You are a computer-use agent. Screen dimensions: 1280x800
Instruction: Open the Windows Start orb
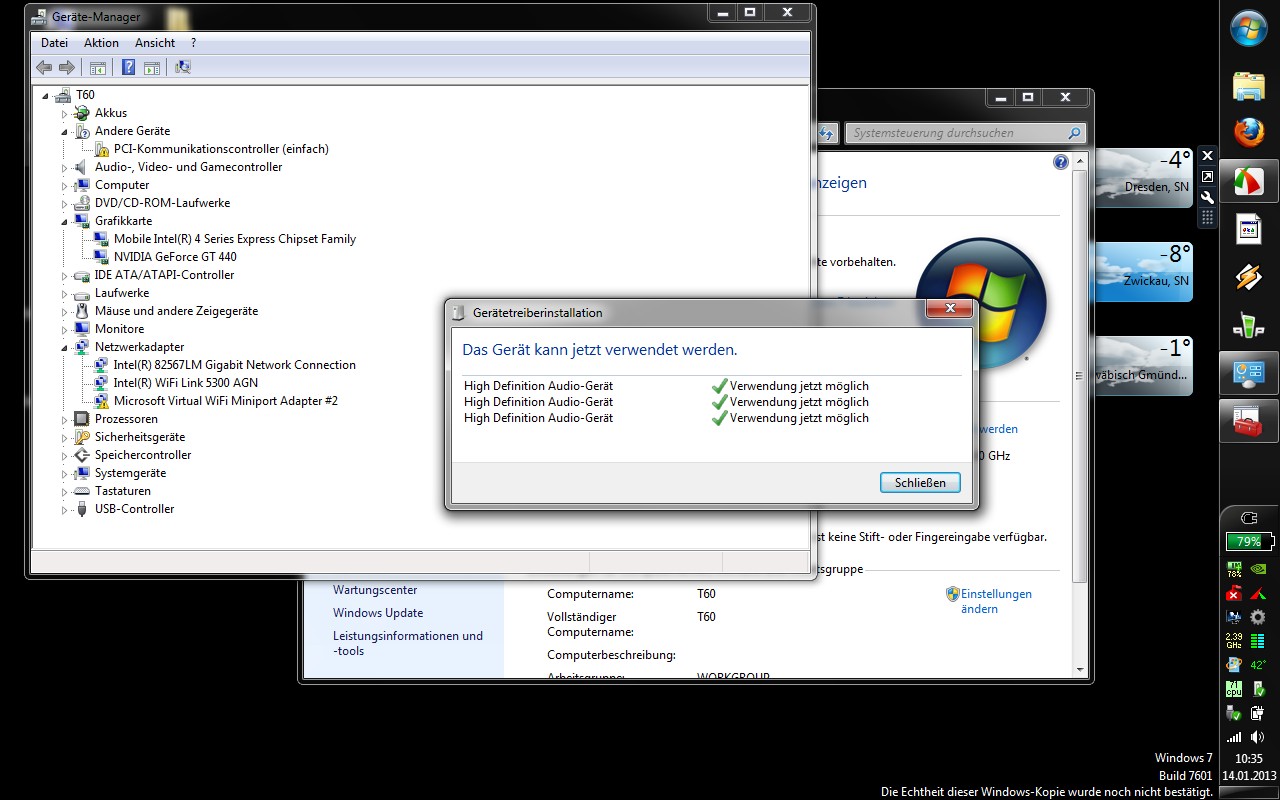point(1249,28)
